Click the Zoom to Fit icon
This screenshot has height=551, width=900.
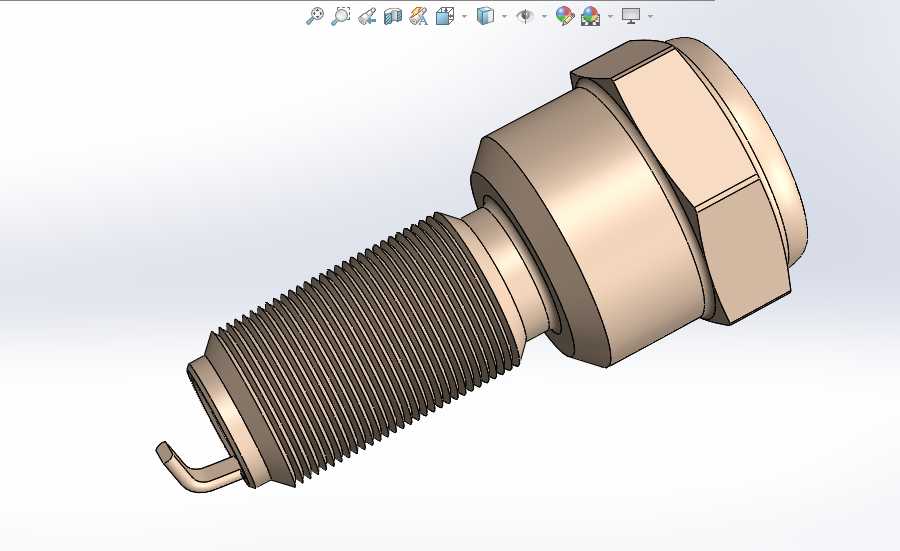[315, 16]
